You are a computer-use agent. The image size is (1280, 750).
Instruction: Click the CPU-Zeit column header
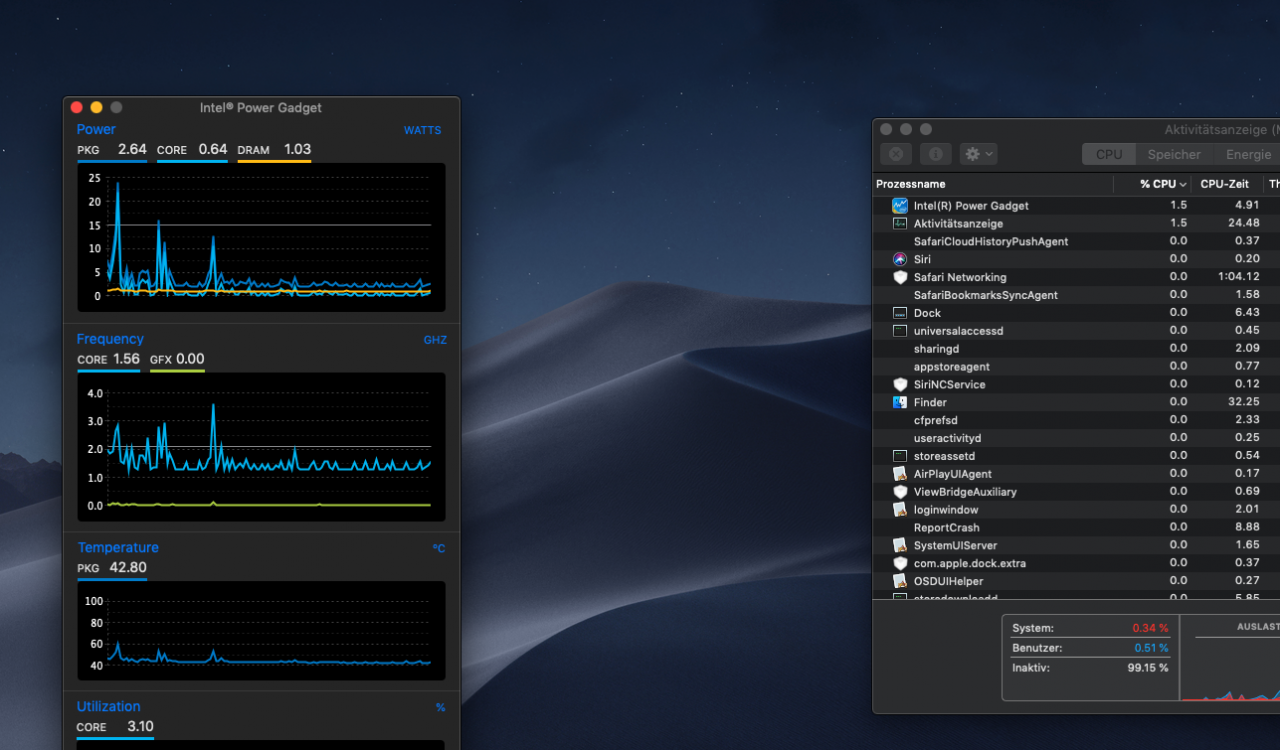1227,184
